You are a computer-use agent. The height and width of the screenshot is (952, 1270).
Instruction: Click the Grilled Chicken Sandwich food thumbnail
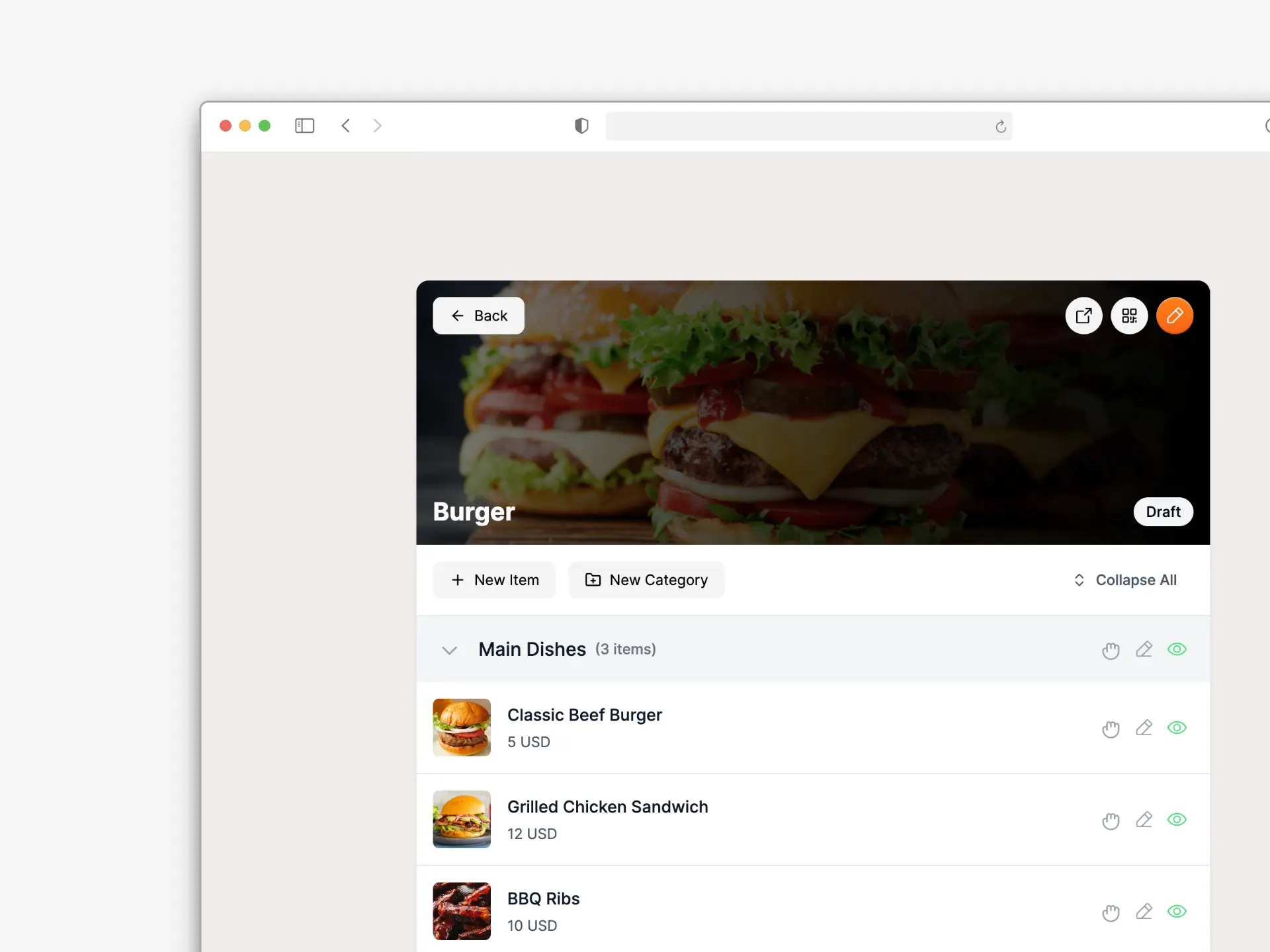[x=461, y=819]
